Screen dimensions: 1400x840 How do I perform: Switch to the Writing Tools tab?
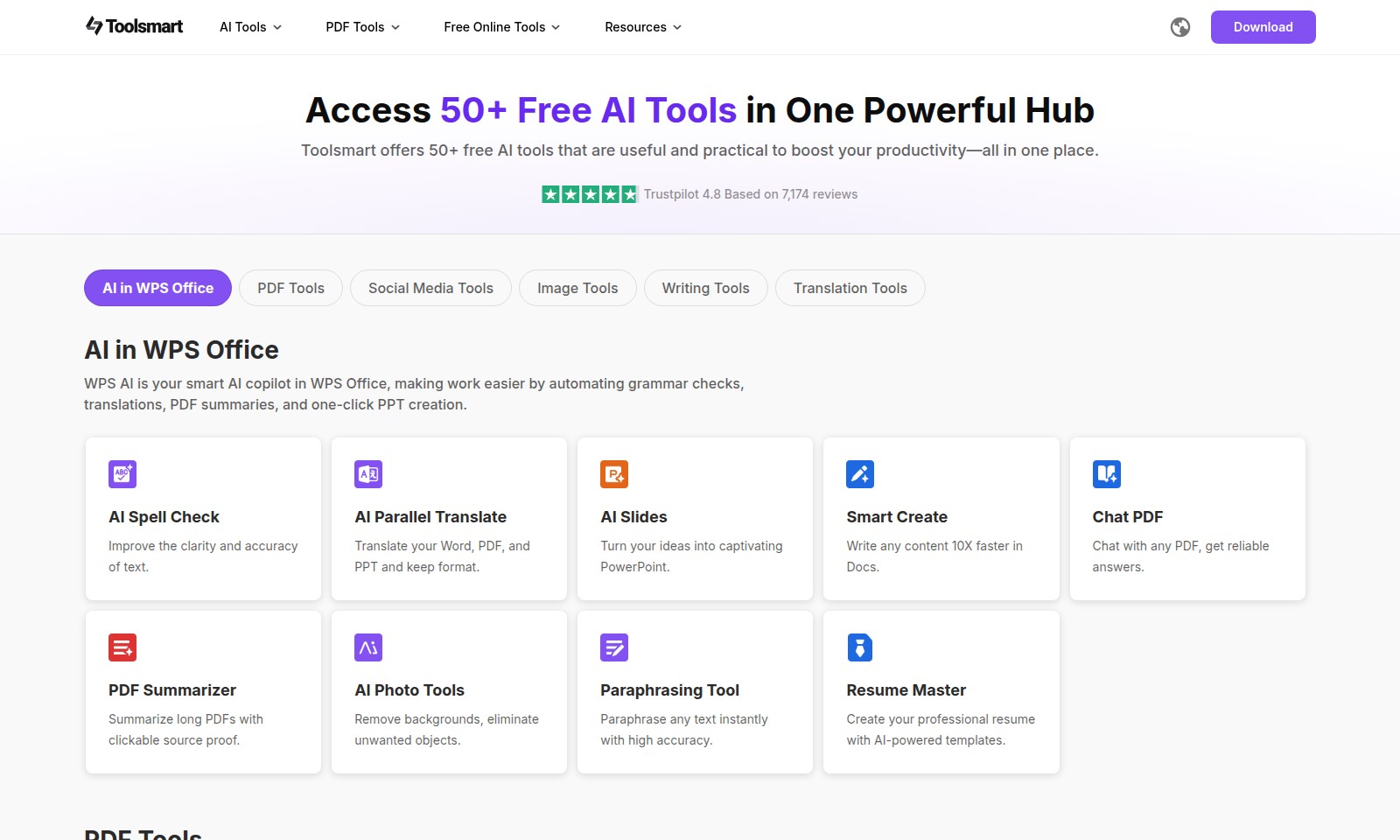click(705, 288)
